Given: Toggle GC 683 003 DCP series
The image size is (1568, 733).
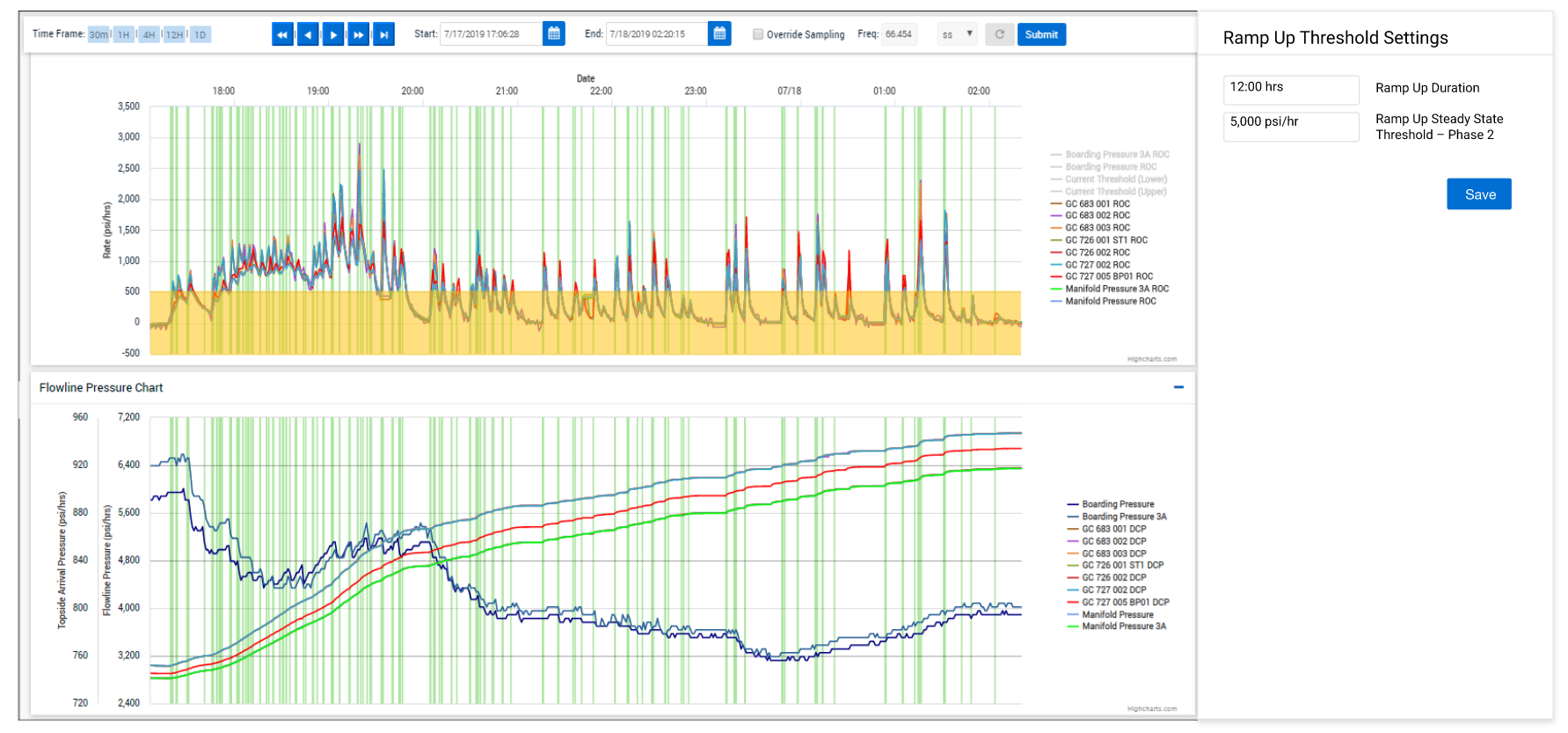Looking at the screenshot, I should tap(1106, 554).
